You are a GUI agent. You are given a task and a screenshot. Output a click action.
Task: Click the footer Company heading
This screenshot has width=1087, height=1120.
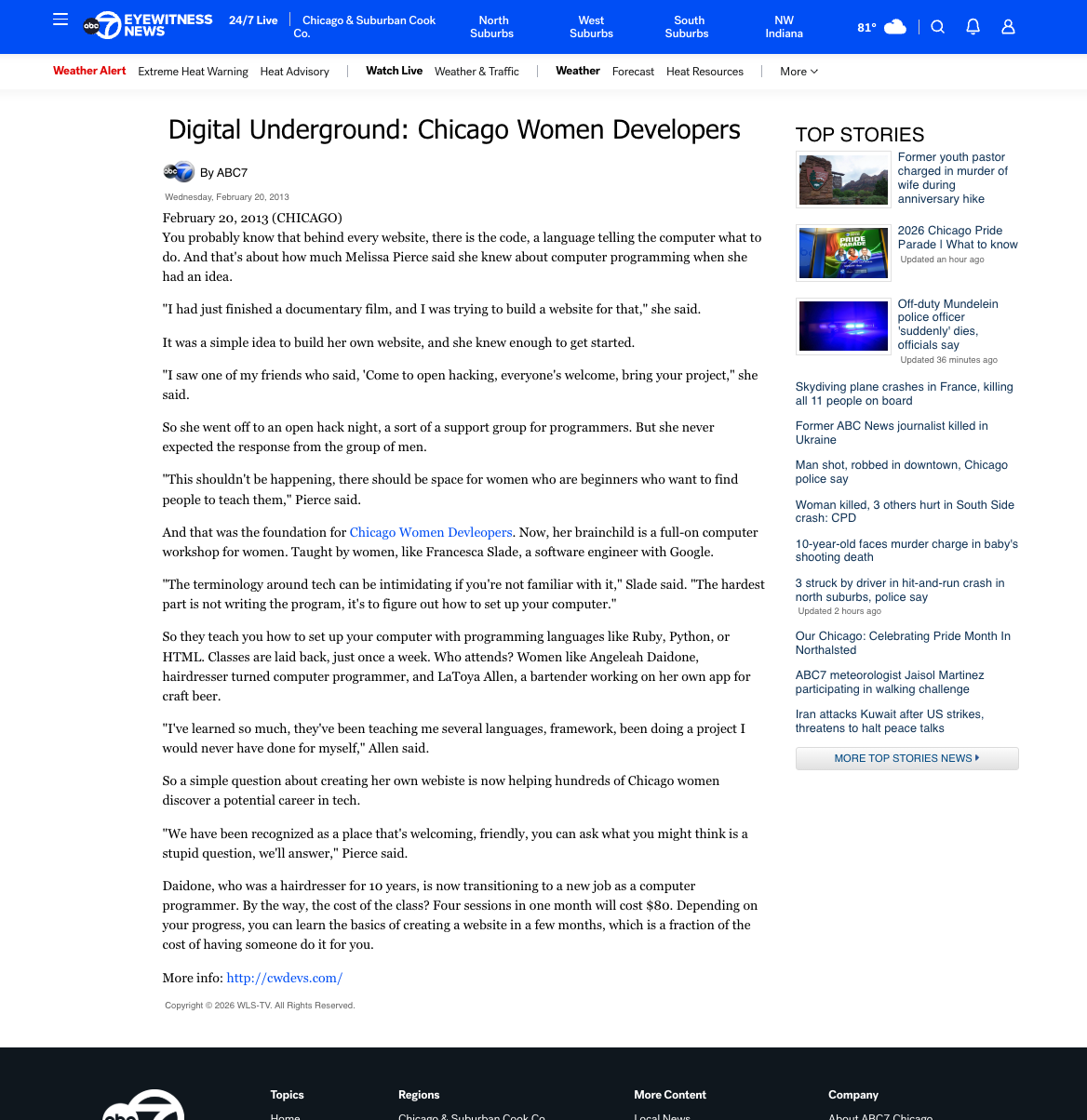coord(853,1095)
